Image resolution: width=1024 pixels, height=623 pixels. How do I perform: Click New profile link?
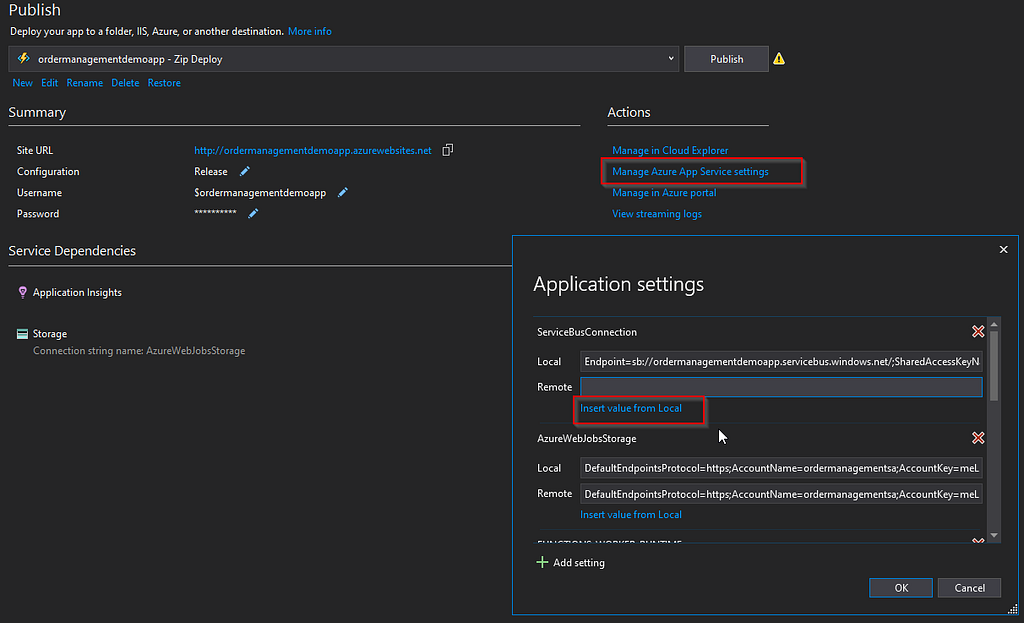(22, 83)
